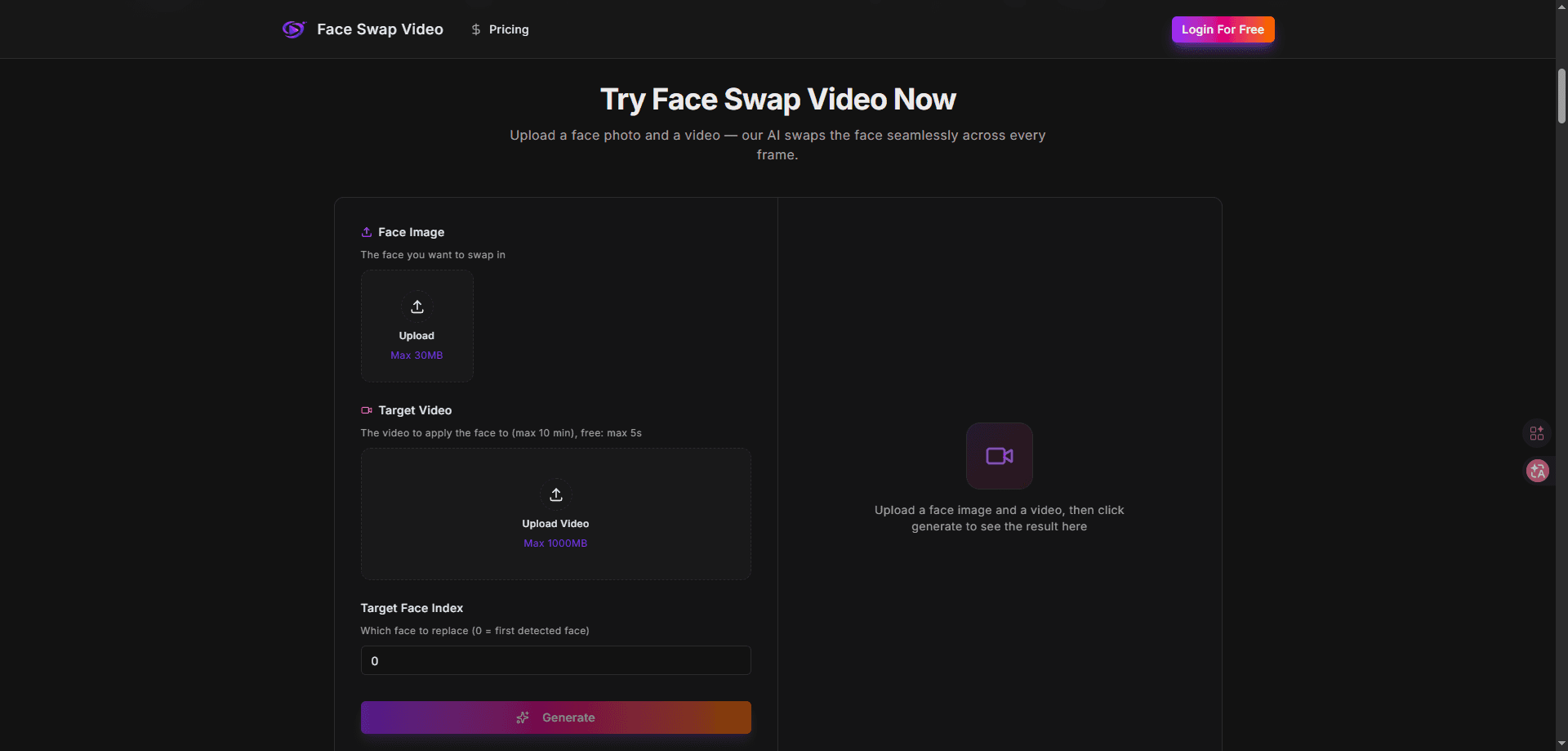Click the sparkle icon on the Generate button
This screenshot has height=751, width=1568.
pos(523,717)
